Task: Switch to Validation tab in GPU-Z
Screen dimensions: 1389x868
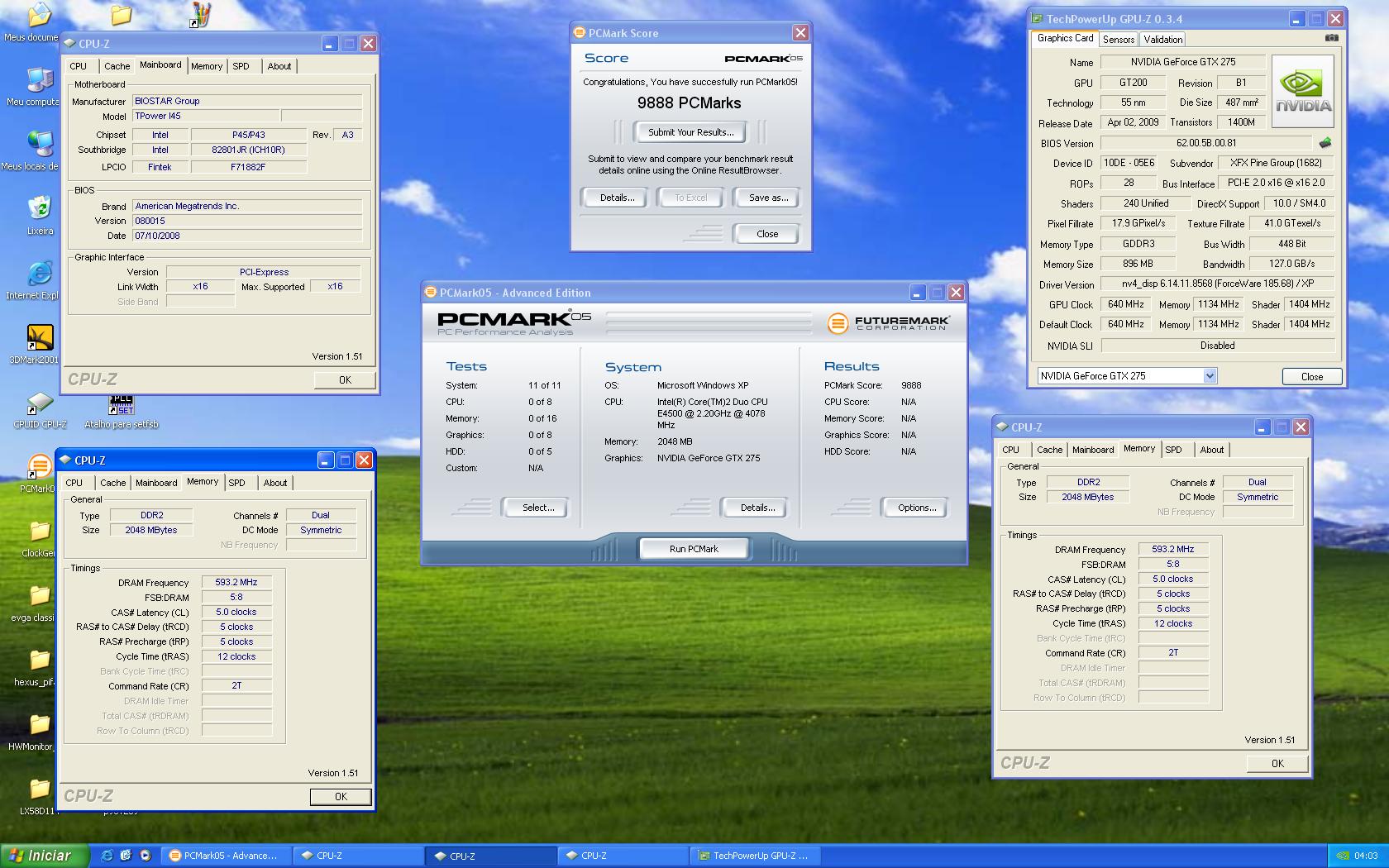Action: pyautogui.click(x=1162, y=39)
